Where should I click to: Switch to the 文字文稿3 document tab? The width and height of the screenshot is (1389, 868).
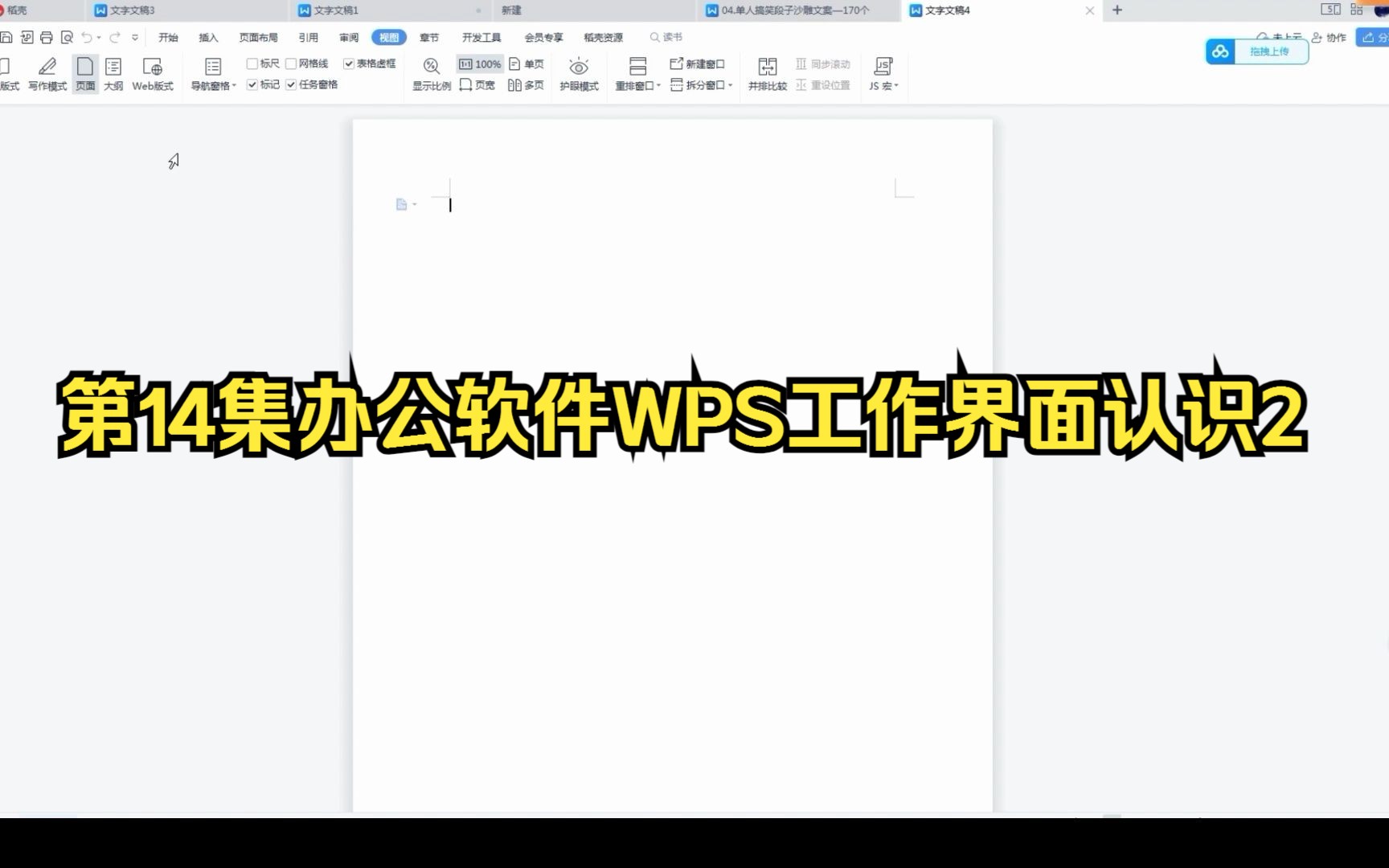(x=133, y=10)
